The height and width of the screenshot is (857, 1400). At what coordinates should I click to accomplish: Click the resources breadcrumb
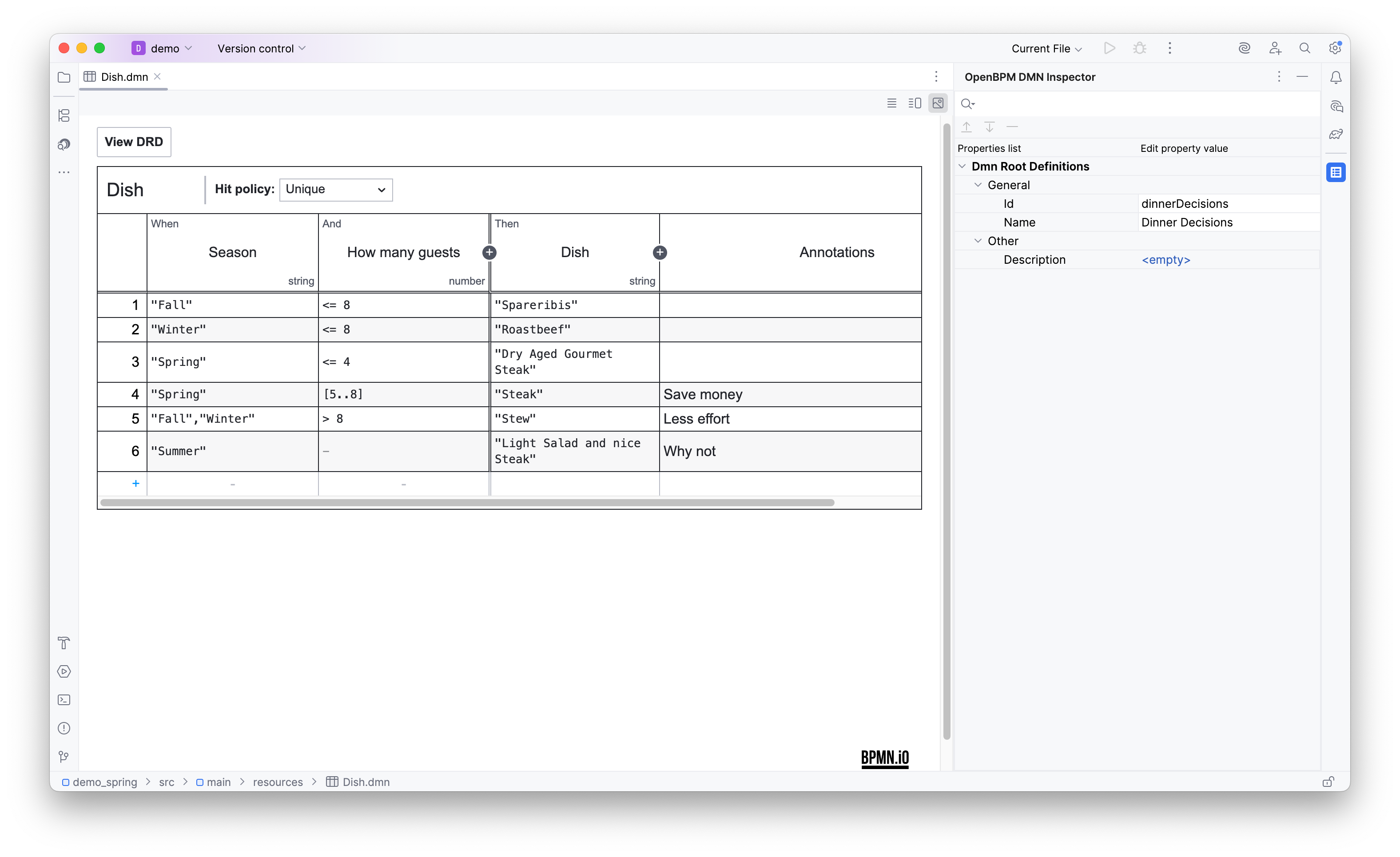(278, 782)
